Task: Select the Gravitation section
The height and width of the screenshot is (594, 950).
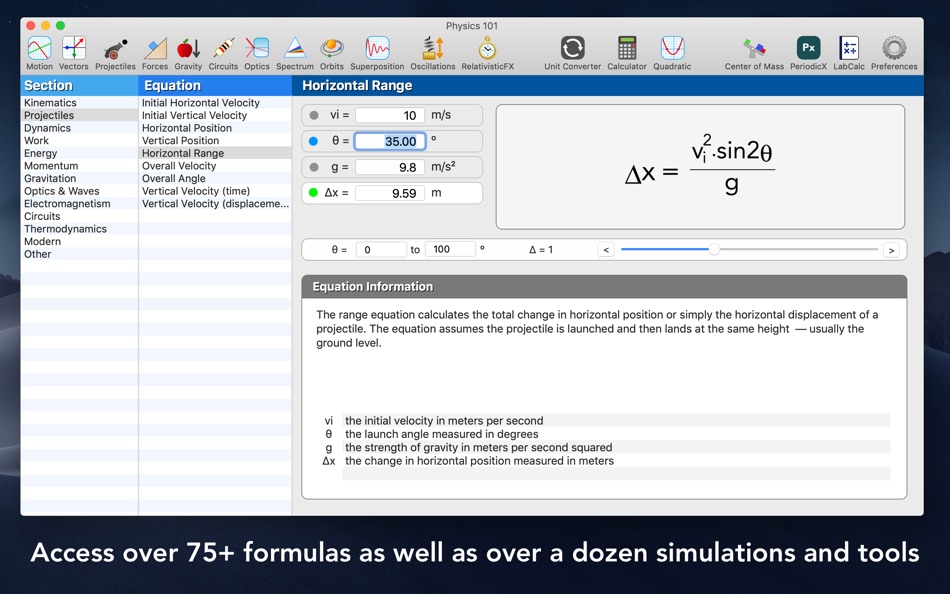Action: coord(79,178)
